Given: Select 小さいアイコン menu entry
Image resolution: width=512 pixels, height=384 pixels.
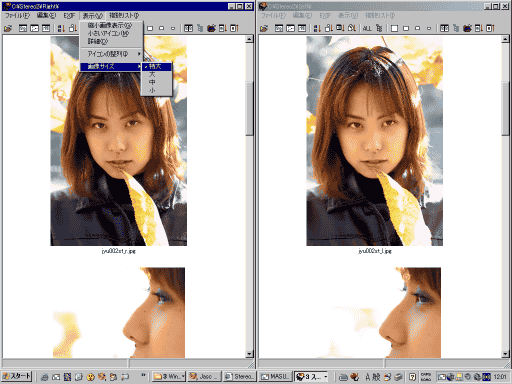Looking at the screenshot, I should pyautogui.click(x=111, y=33).
